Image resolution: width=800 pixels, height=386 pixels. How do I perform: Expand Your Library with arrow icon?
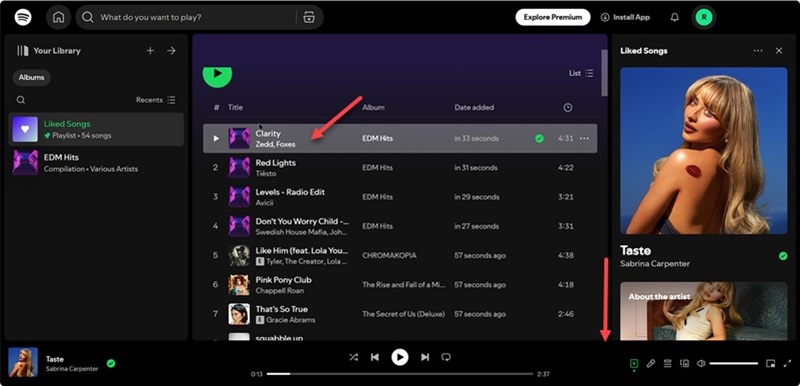coord(171,50)
